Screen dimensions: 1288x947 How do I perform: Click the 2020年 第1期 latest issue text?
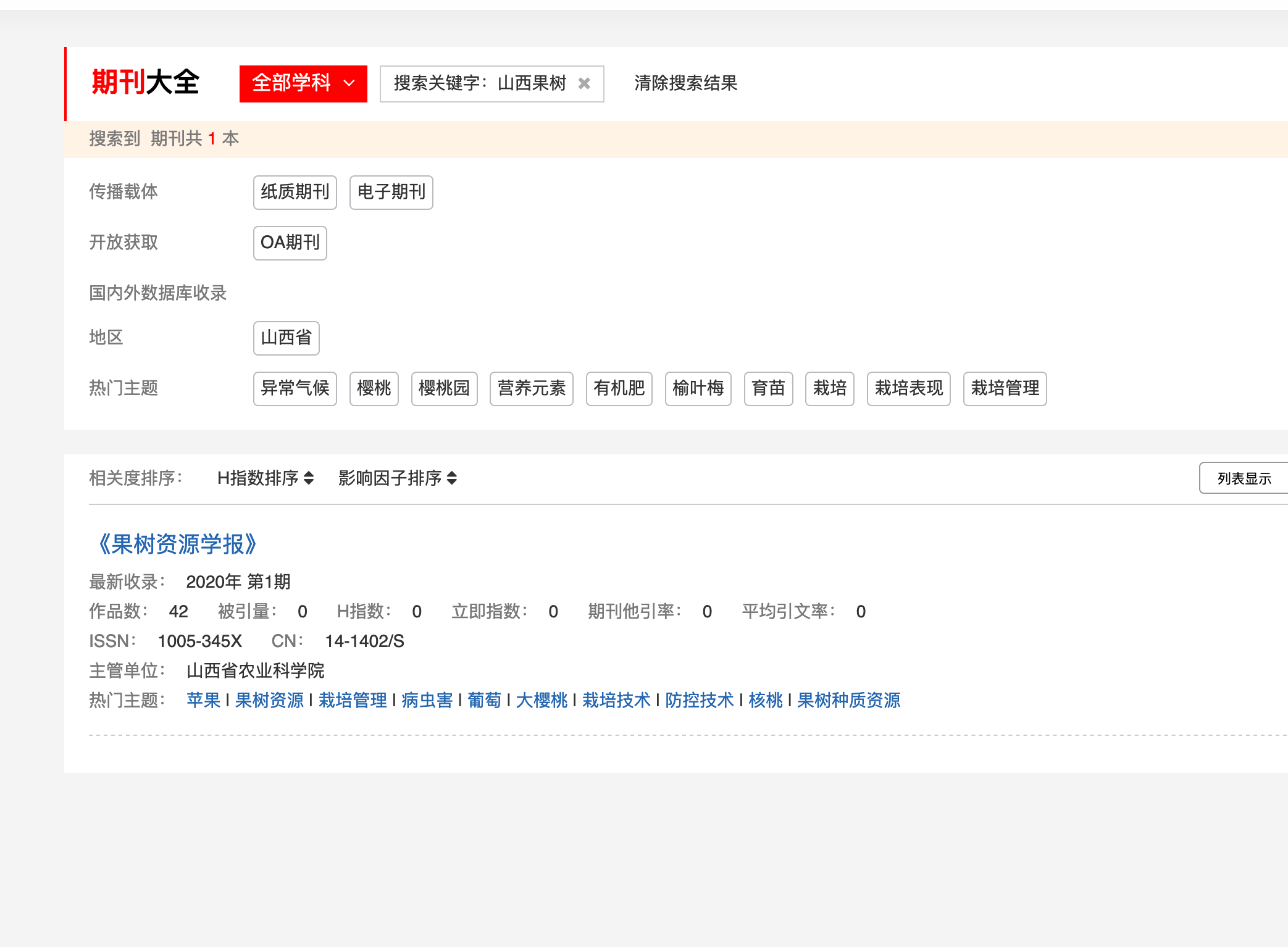click(238, 582)
